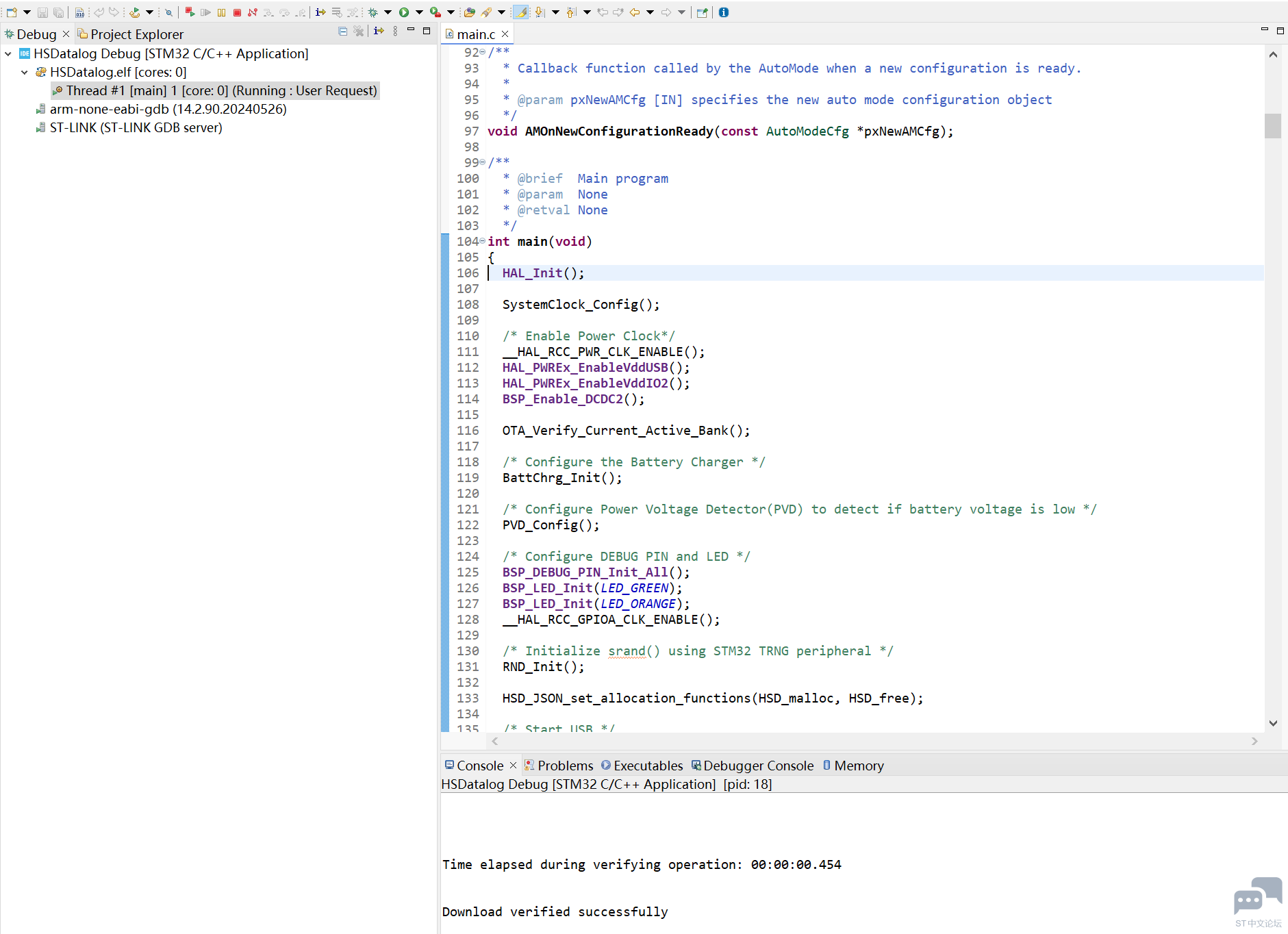
Task: Collapse the HSDatalog Debug tree node
Action: coord(8,54)
